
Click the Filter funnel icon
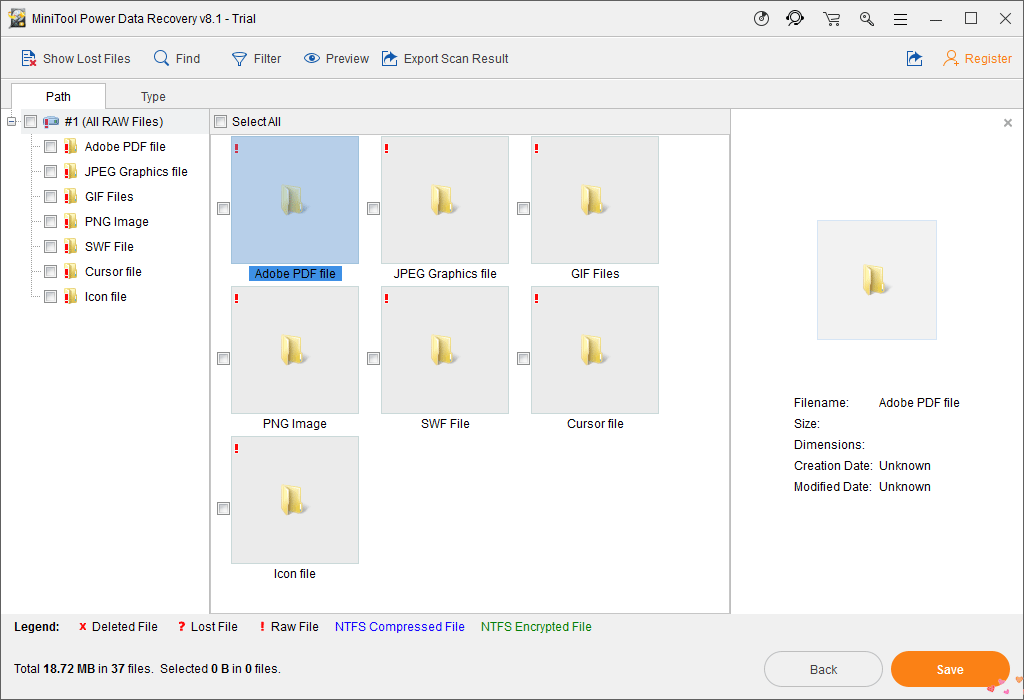(240, 59)
